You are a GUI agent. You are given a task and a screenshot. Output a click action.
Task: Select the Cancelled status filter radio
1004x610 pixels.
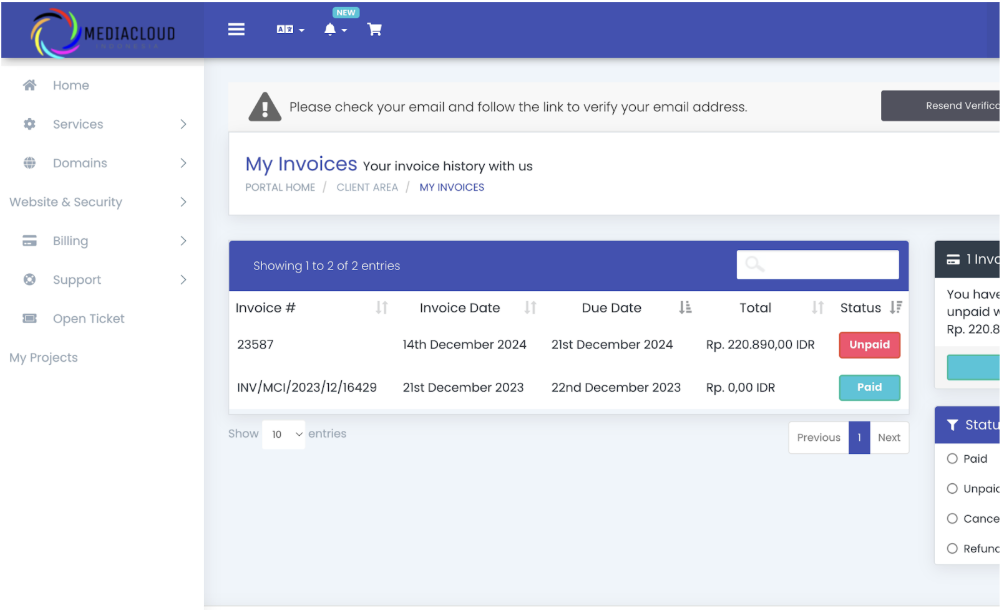coord(952,519)
